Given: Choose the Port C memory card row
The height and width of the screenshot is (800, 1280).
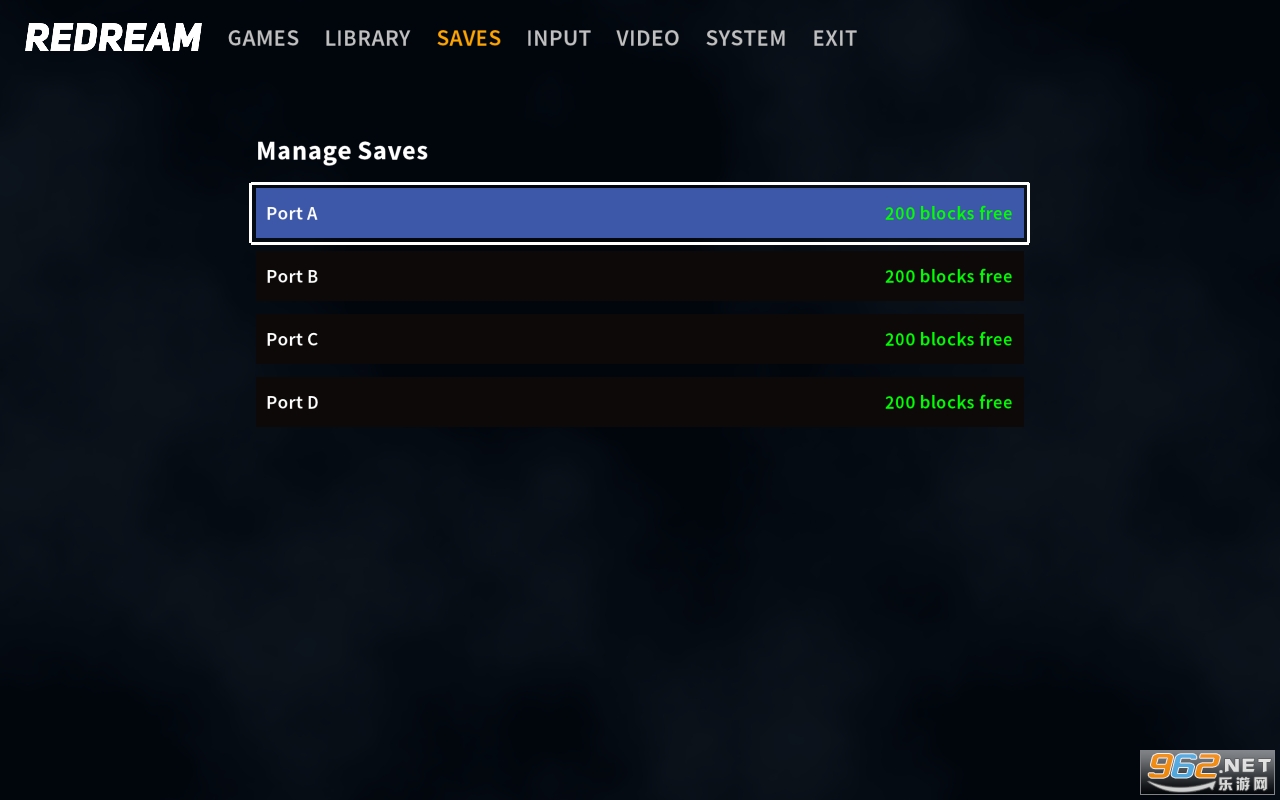Looking at the screenshot, I should (x=639, y=339).
